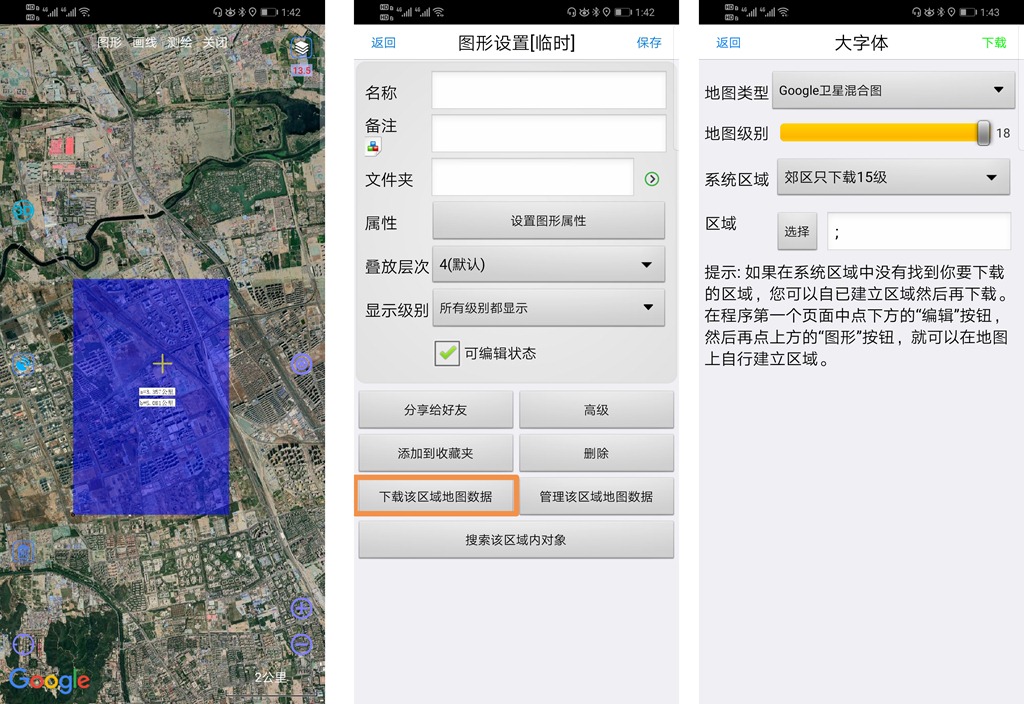Select 测绘 in the map top menu
Image resolution: width=1024 pixels, height=704 pixels.
coord(179,43)
